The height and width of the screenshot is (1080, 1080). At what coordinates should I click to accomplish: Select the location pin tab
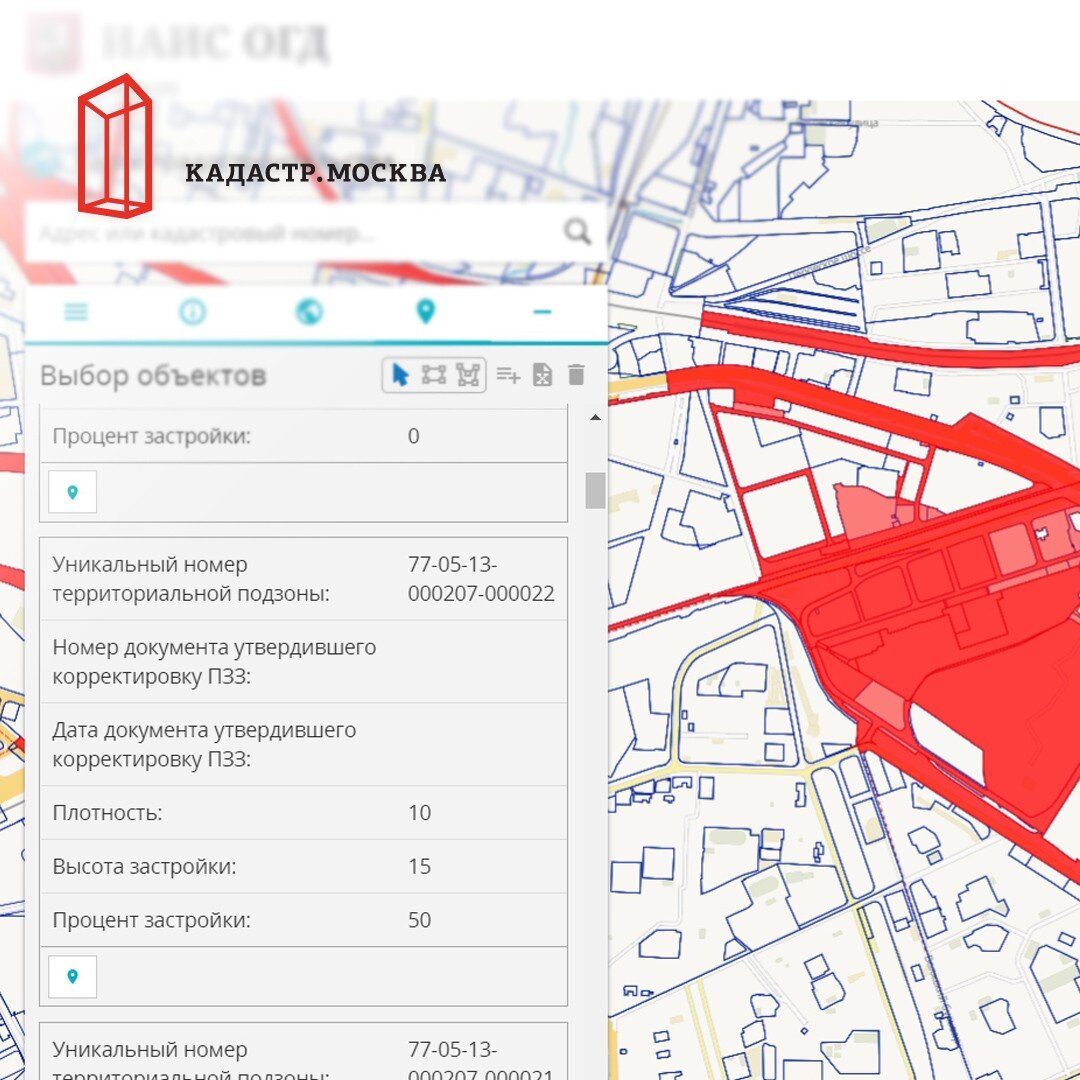(426, 312)
